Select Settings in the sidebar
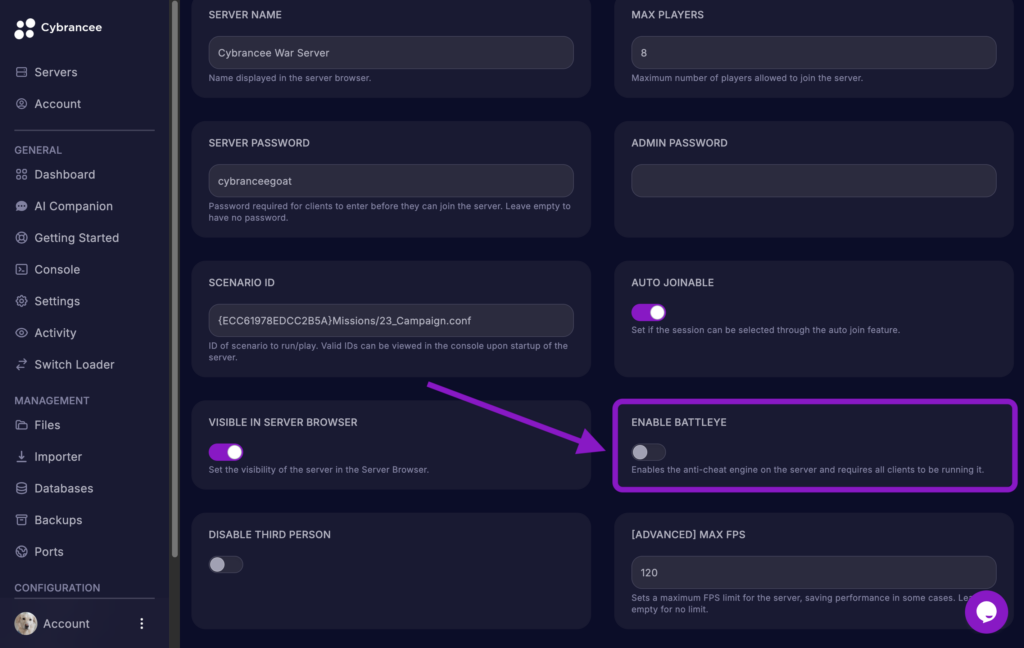1024x648 pixels. point(57,301)
